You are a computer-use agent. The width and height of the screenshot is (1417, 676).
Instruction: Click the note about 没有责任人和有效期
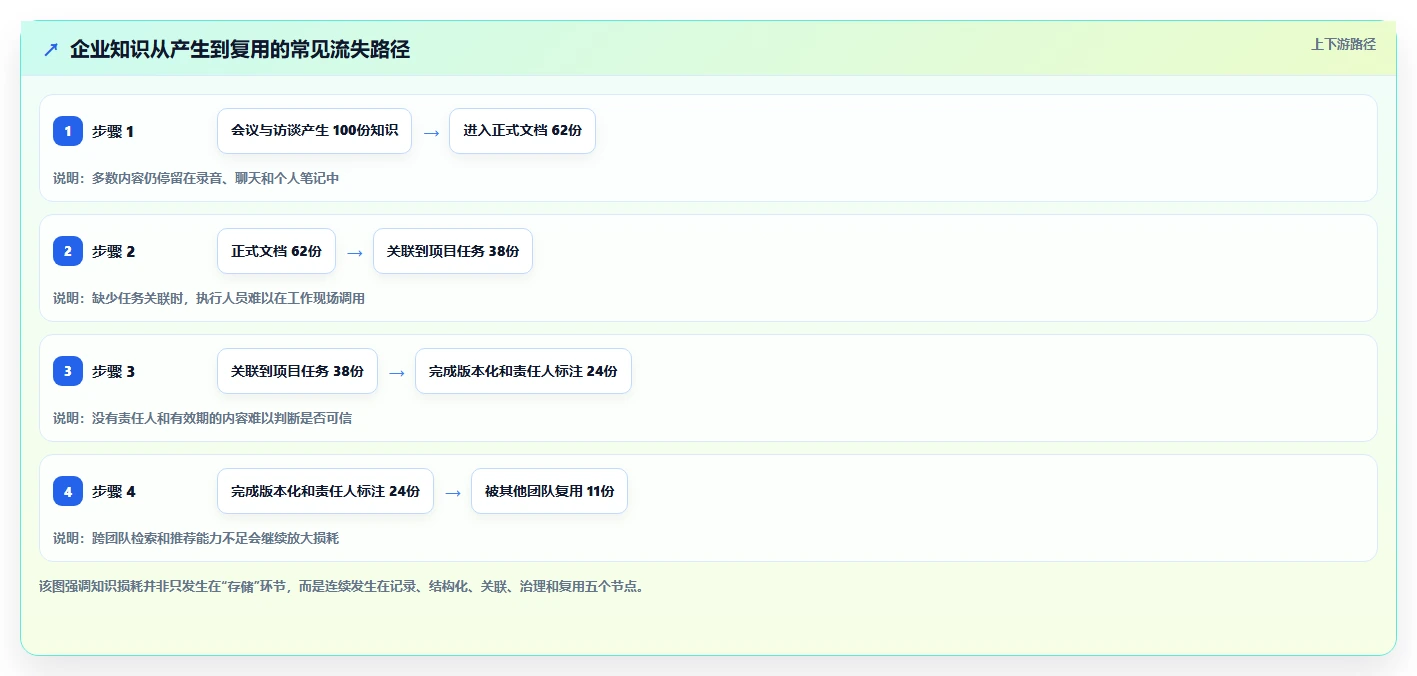pyautogui.click(x=202, y=418)
